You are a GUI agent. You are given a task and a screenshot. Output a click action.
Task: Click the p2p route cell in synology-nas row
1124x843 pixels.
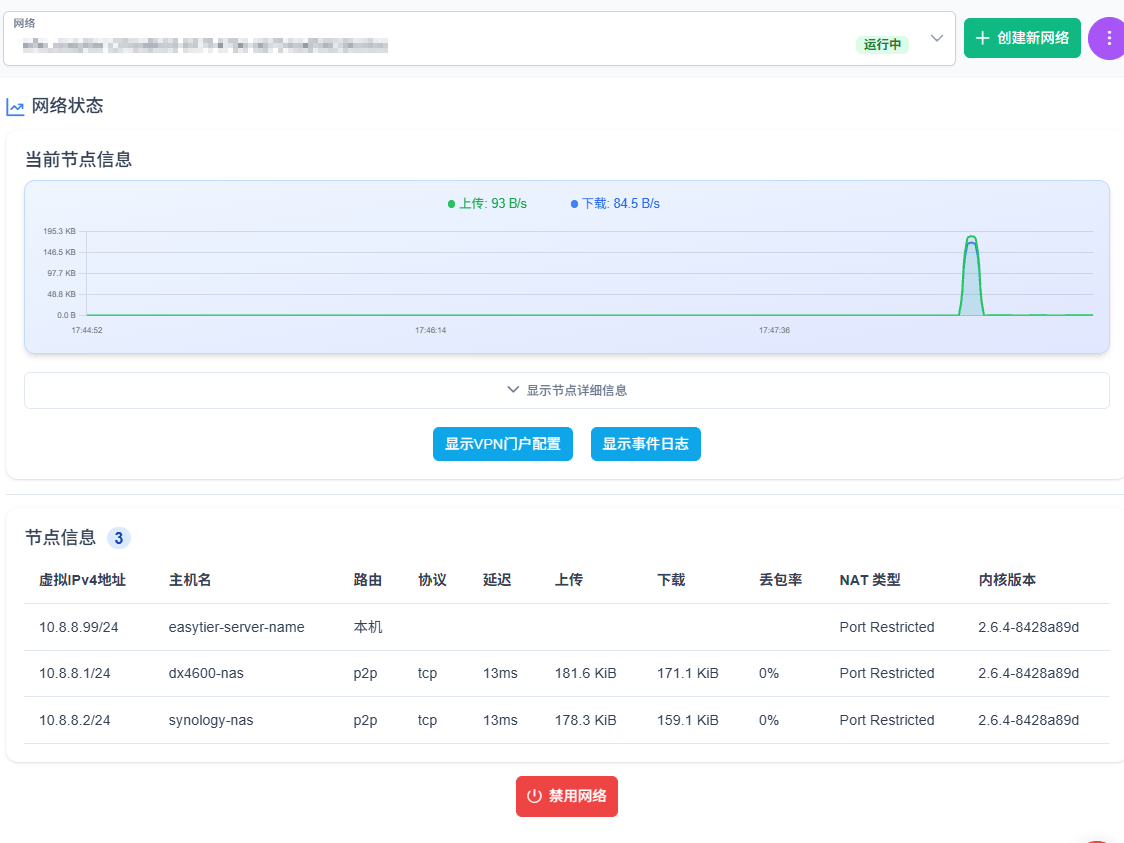pos(365,720)
